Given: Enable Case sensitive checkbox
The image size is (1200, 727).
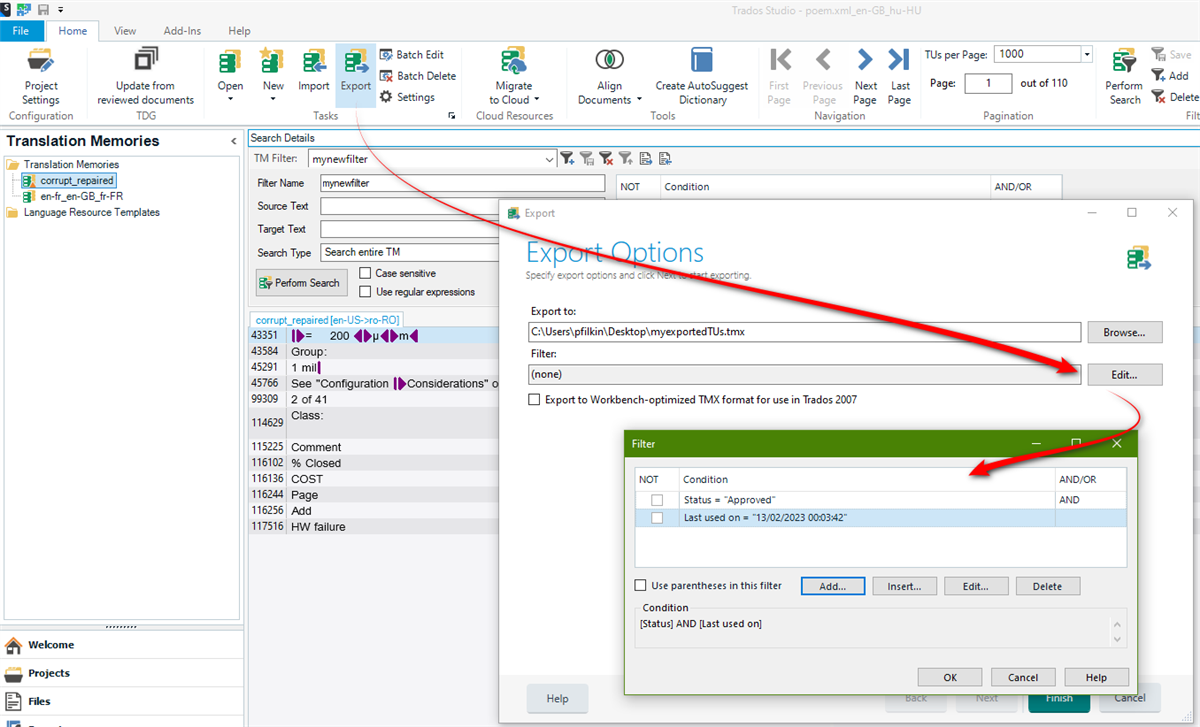Looking at the screenshot, I should click(x=365, y=273).
